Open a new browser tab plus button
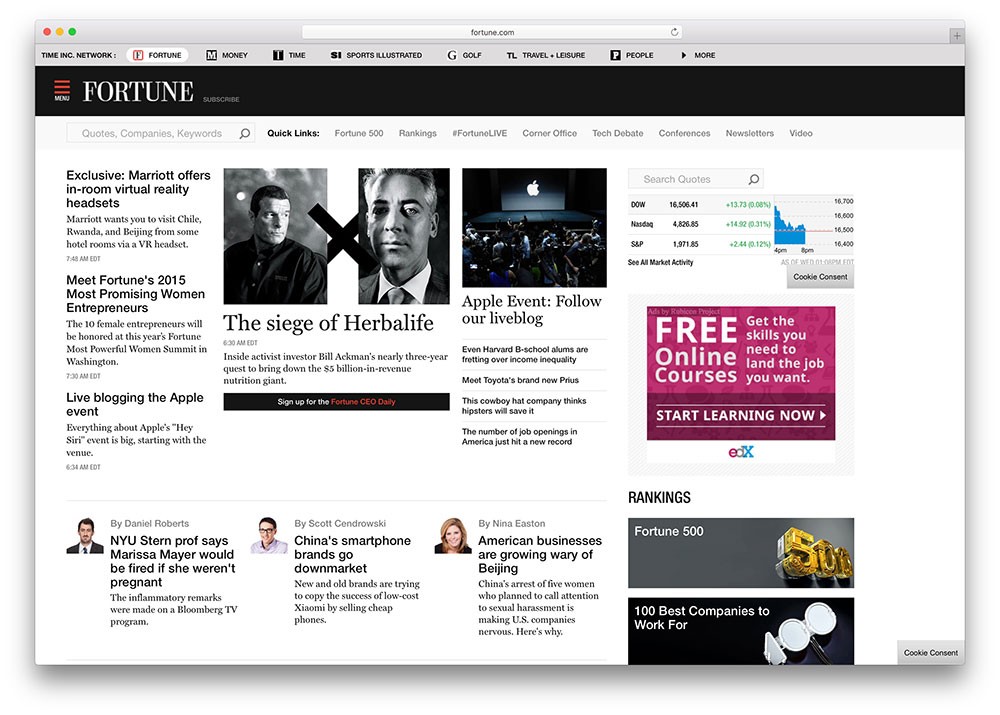 pyautogui.click(x=957, y=36)
